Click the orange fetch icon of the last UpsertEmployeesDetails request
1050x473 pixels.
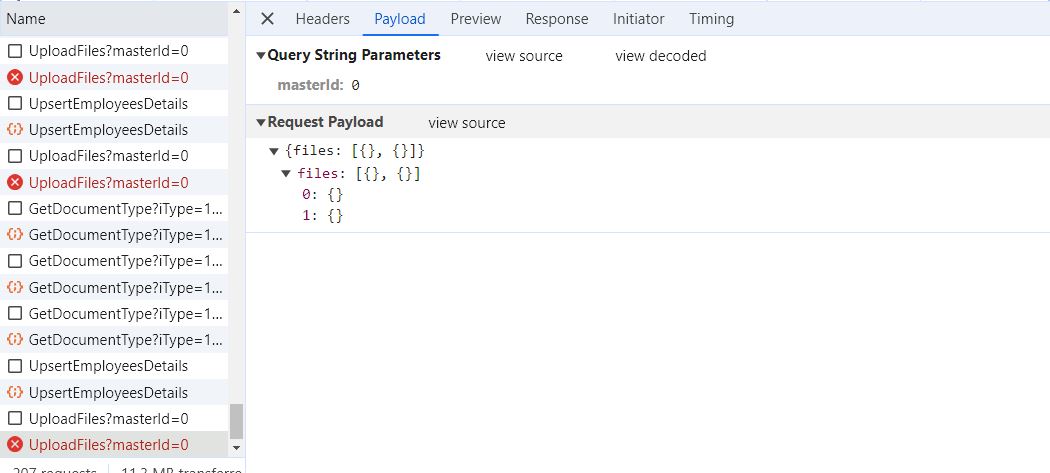[x=15, y=392]
